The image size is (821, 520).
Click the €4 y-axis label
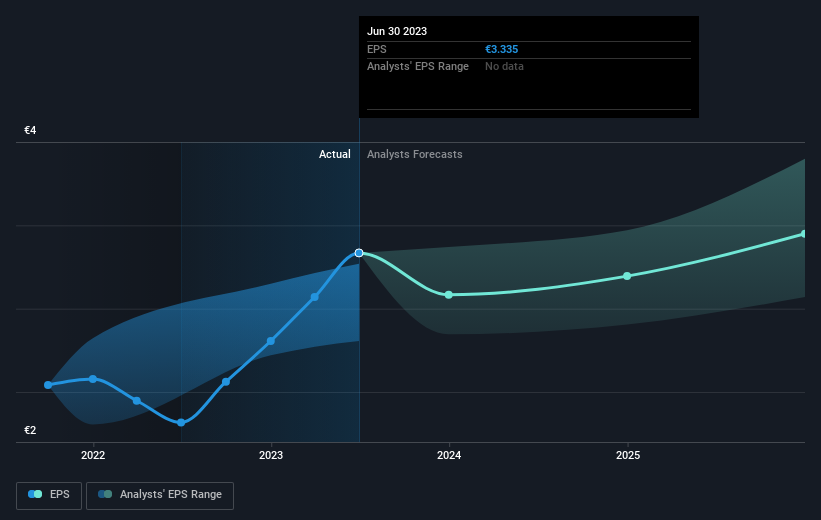pyautogui.click(x=30, y=130)
